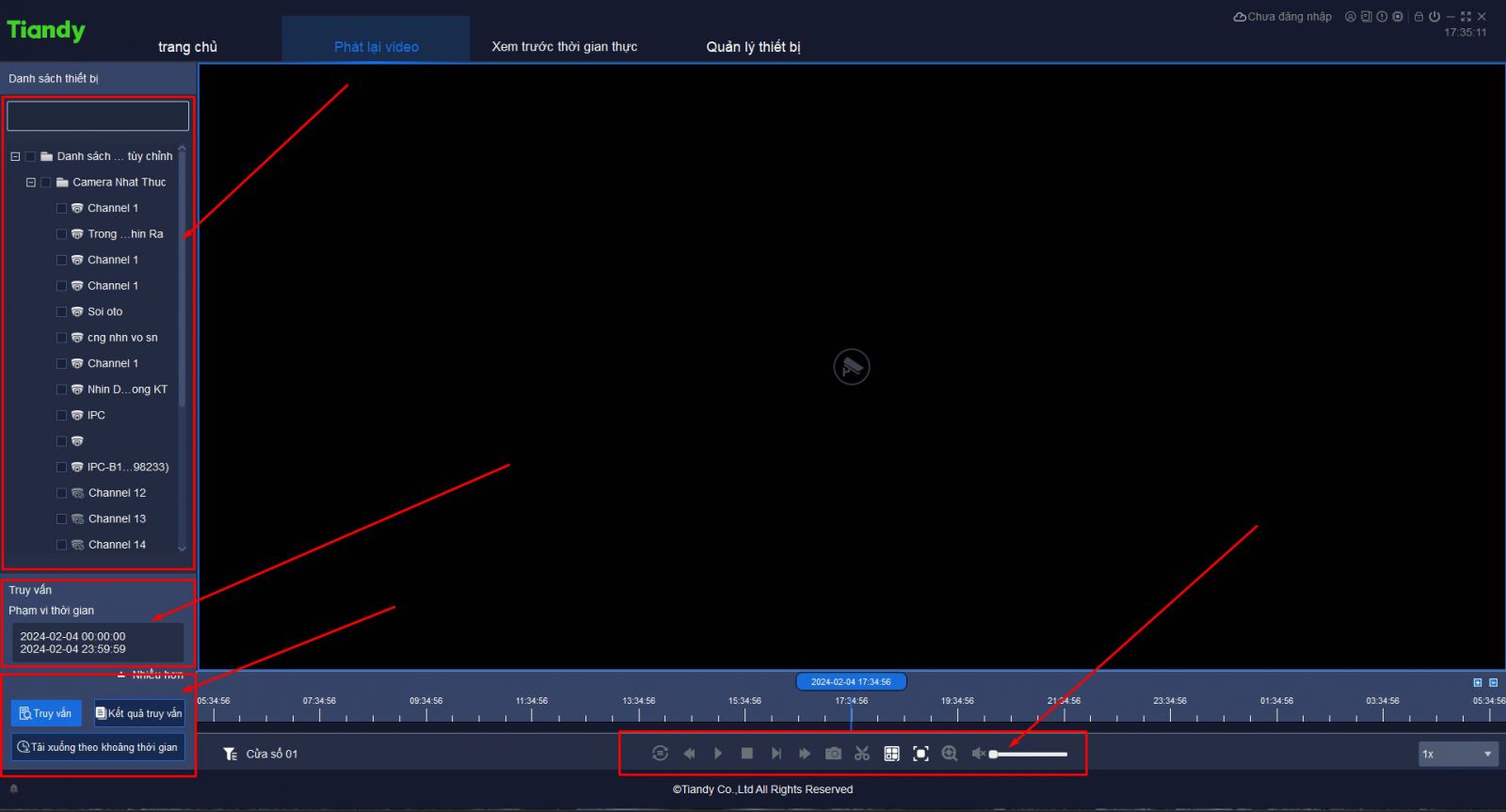Click the timeline zoom-out icon
Image resolution: width=1506 pixels, height=812 pixels.
1493,682
